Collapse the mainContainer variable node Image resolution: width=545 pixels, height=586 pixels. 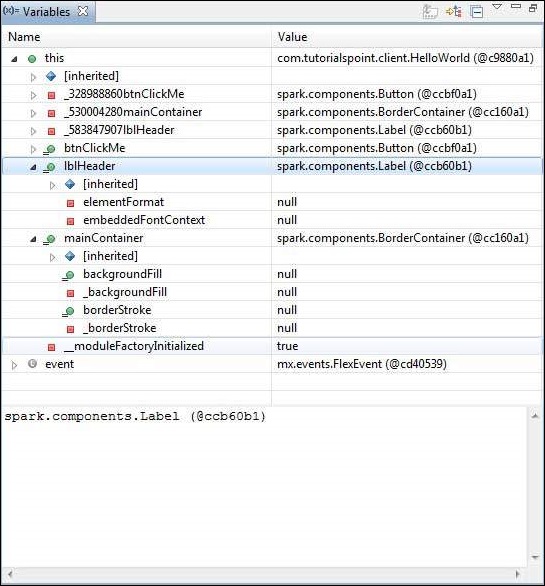(x=33, y=239)
